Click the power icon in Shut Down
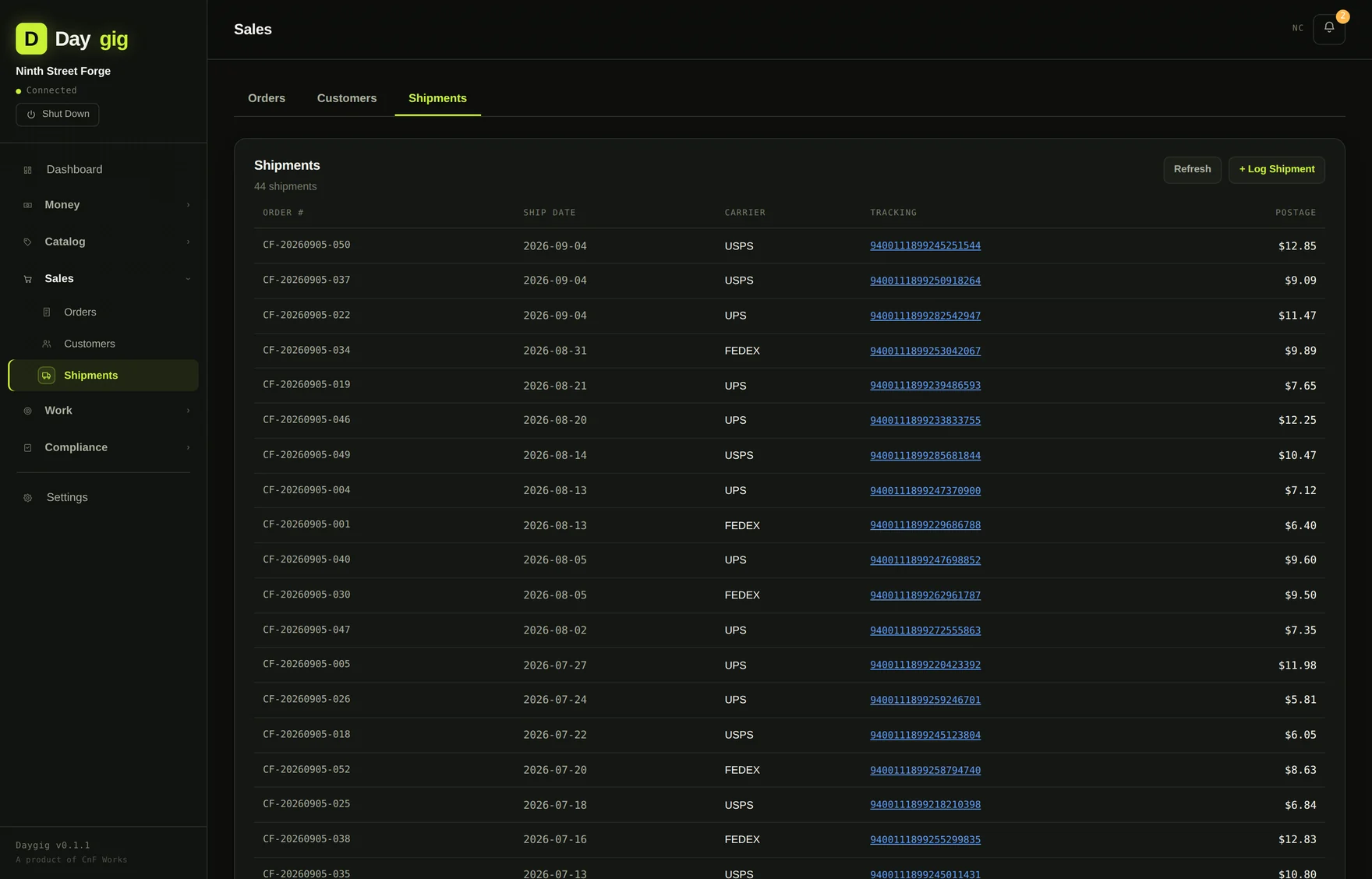The width and height of the screenshot is (1372, 879). (31, 115)
